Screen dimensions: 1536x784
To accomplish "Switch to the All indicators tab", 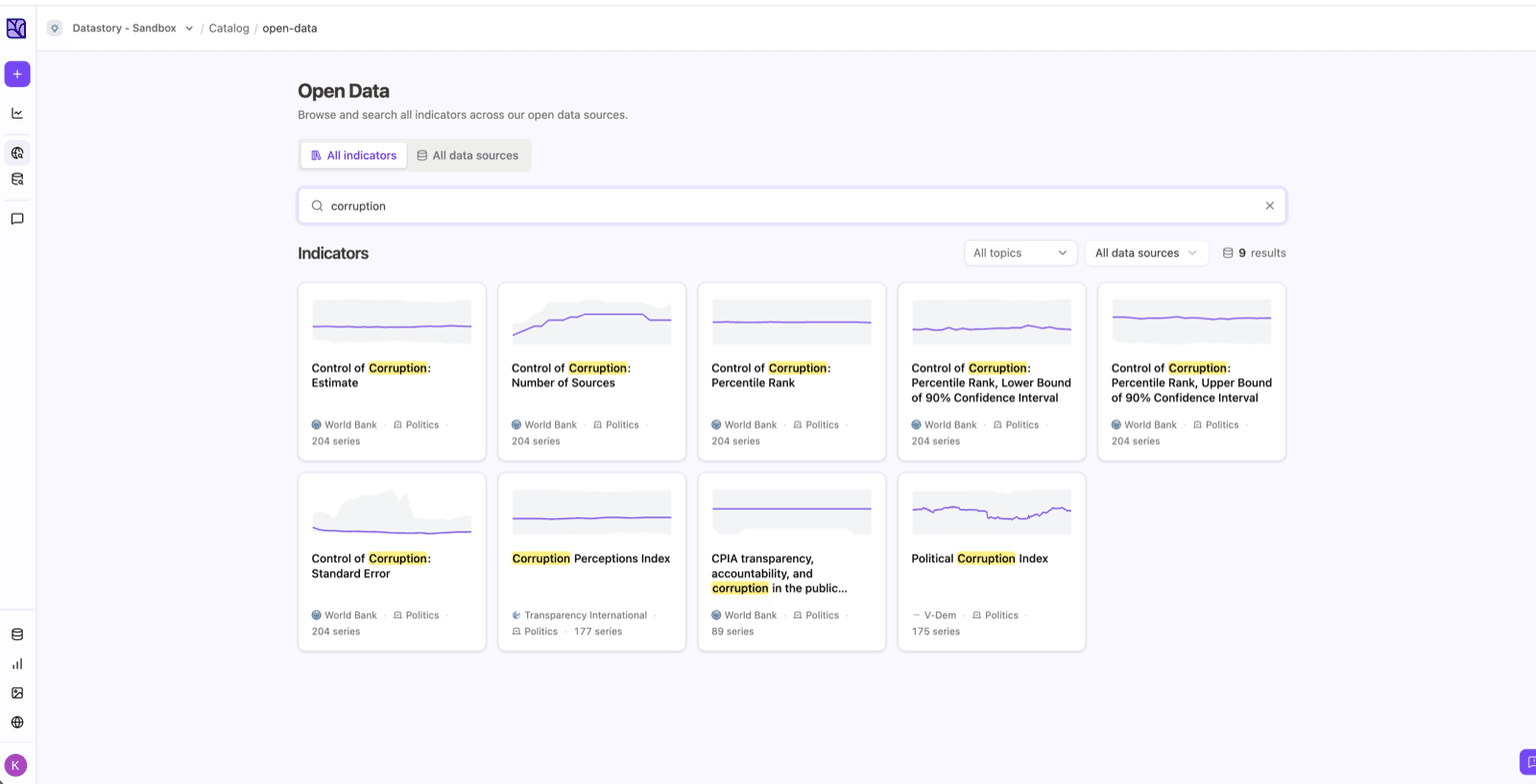I will 354,155.
